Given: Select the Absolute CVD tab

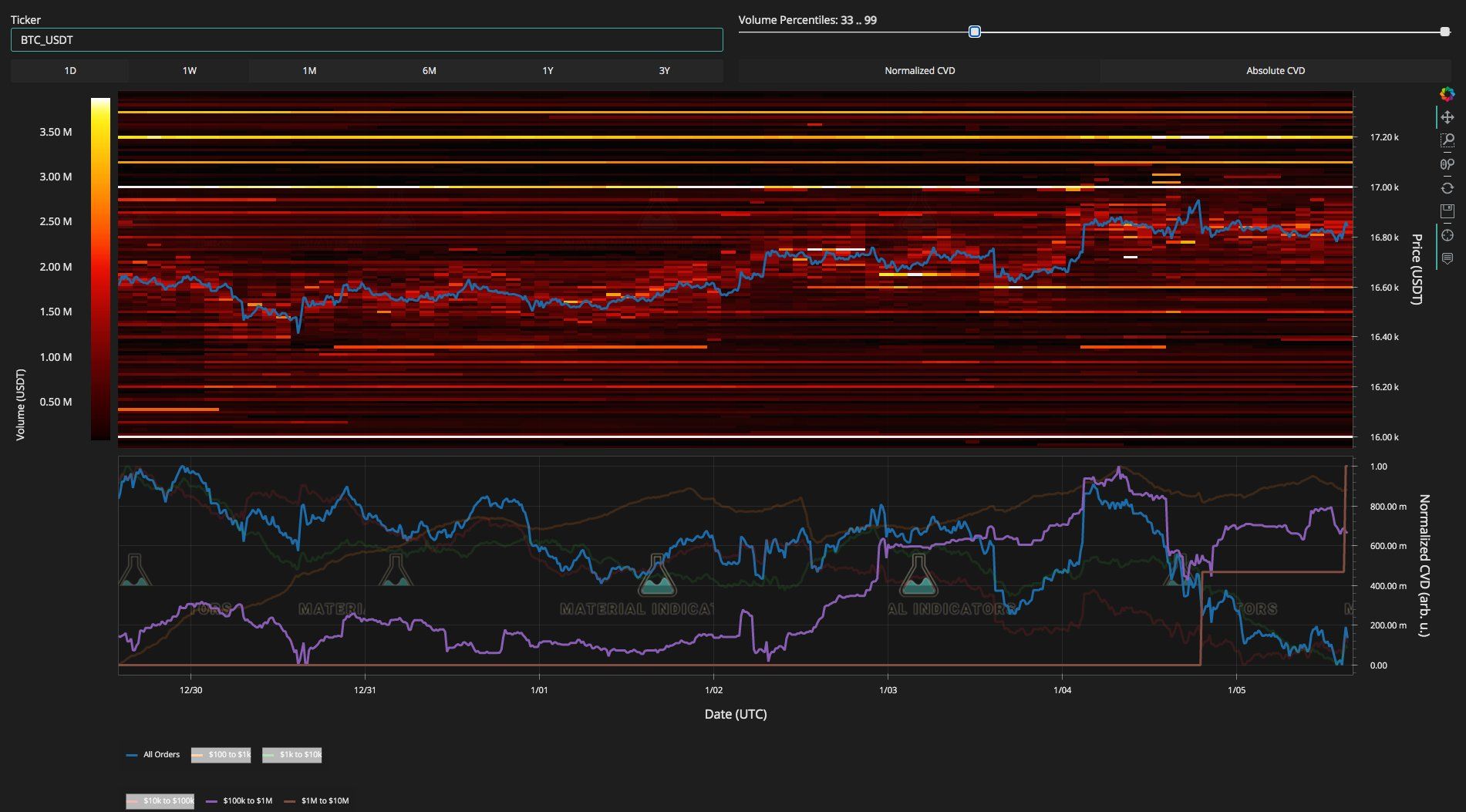Looking at the screenshot, I should [x=1275, y=70].
